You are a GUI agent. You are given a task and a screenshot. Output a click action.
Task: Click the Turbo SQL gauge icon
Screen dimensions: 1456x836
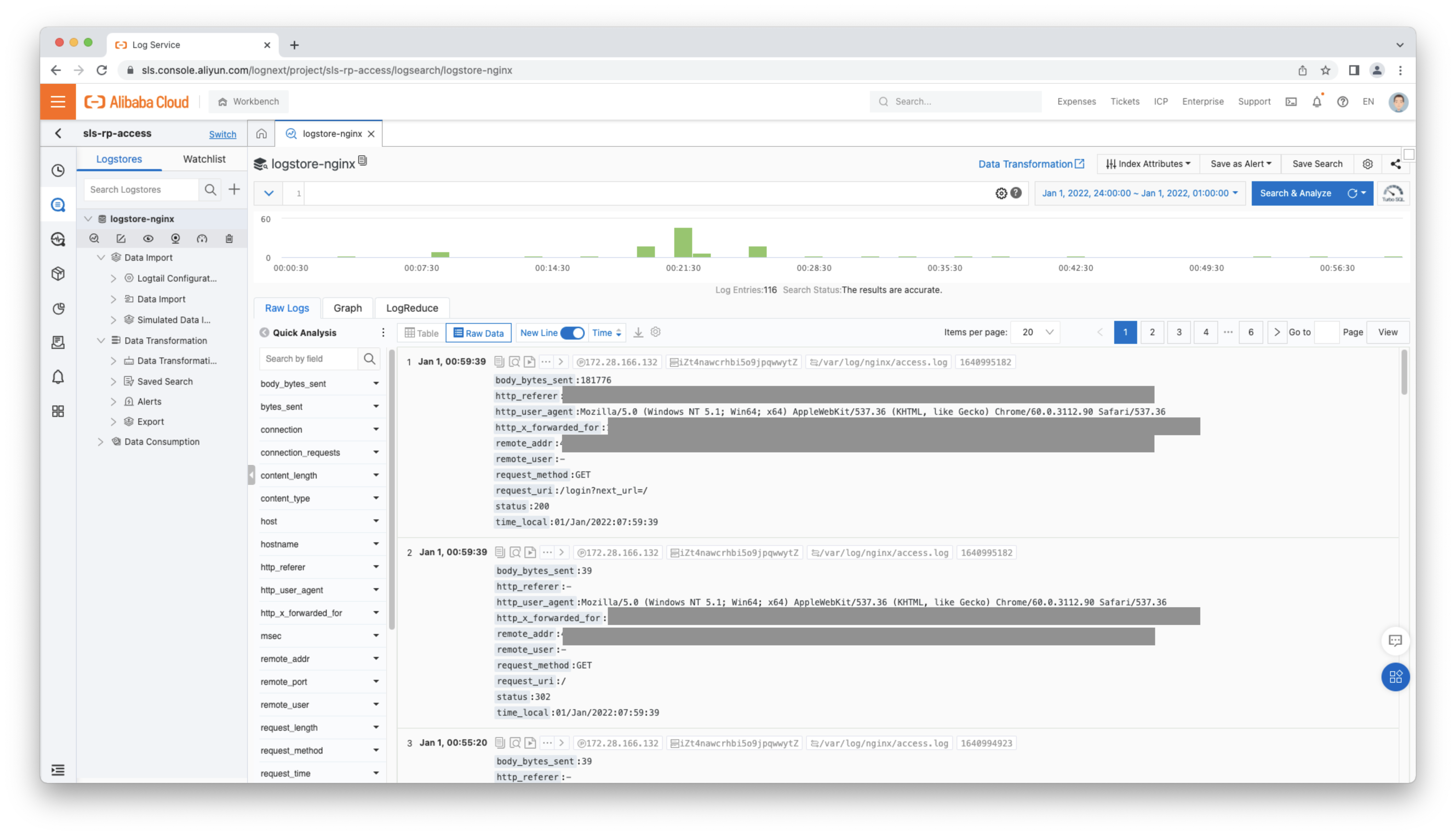1393,193
